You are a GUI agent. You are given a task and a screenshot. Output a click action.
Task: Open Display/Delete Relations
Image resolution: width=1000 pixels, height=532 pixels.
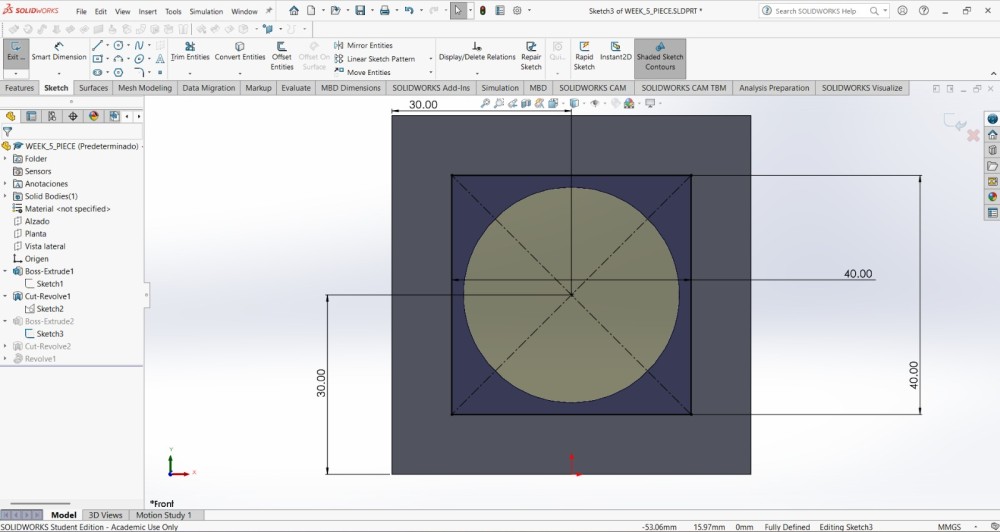477,52
